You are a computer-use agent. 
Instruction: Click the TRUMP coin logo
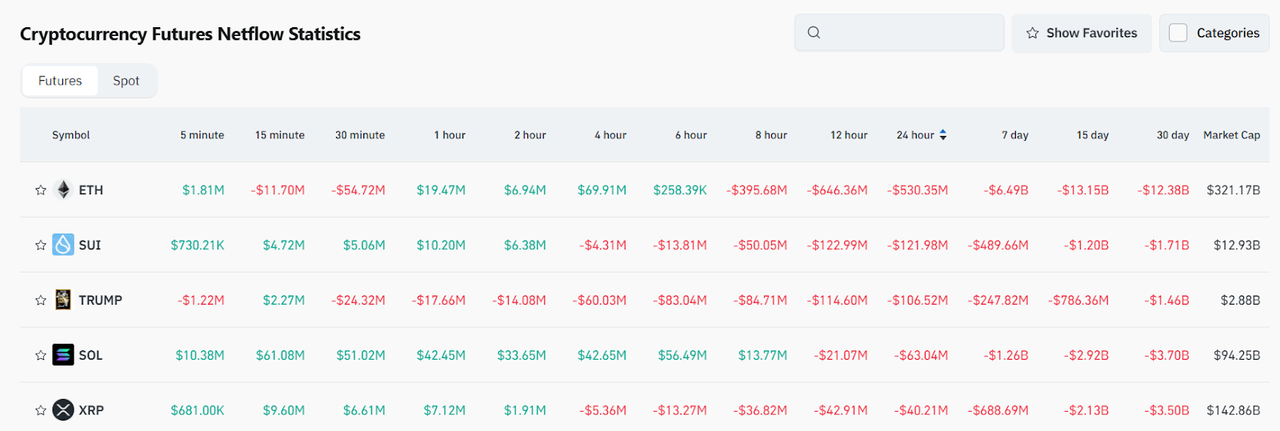coord(63,300)
